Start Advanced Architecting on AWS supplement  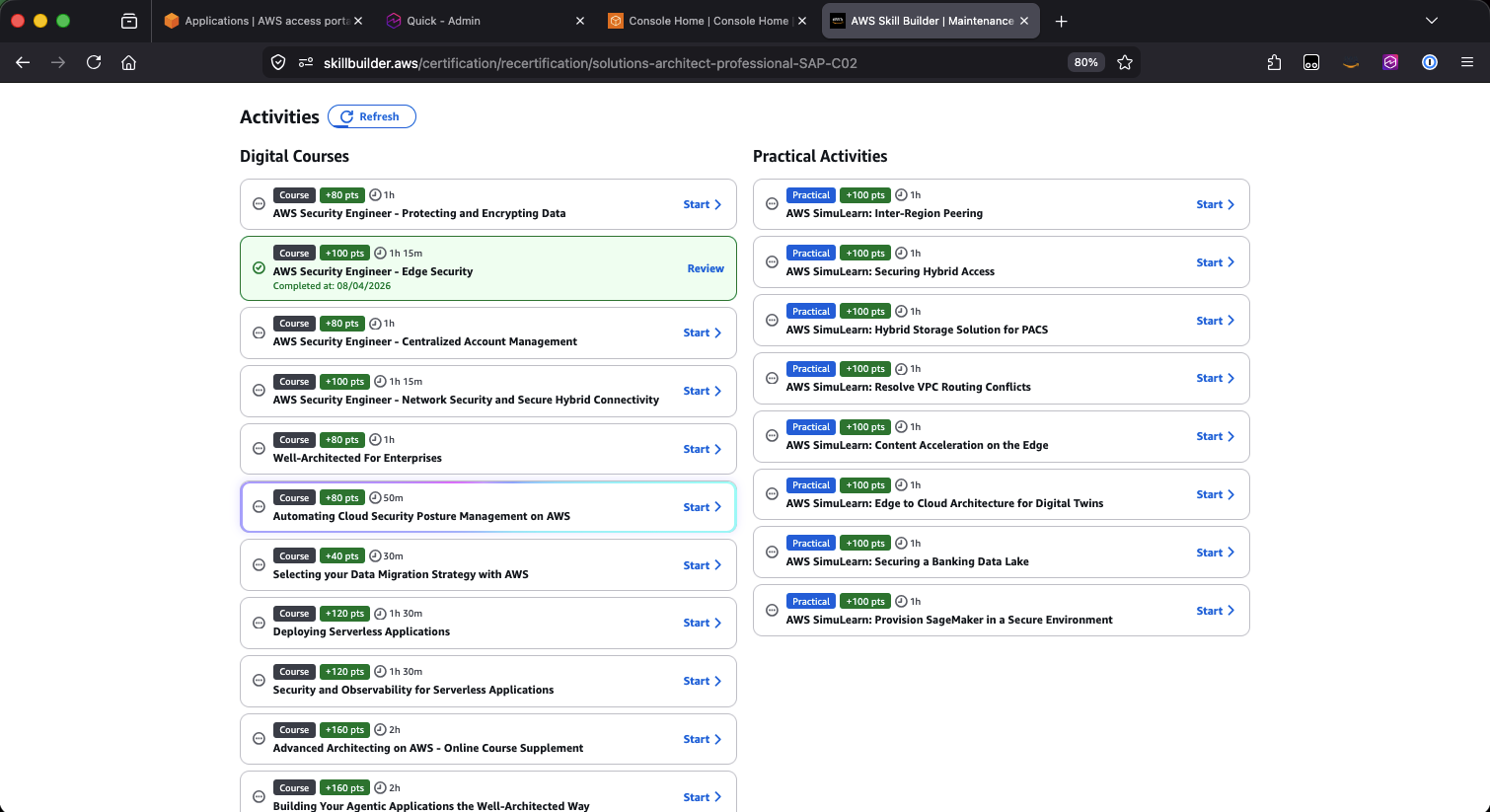click(703, 739)
